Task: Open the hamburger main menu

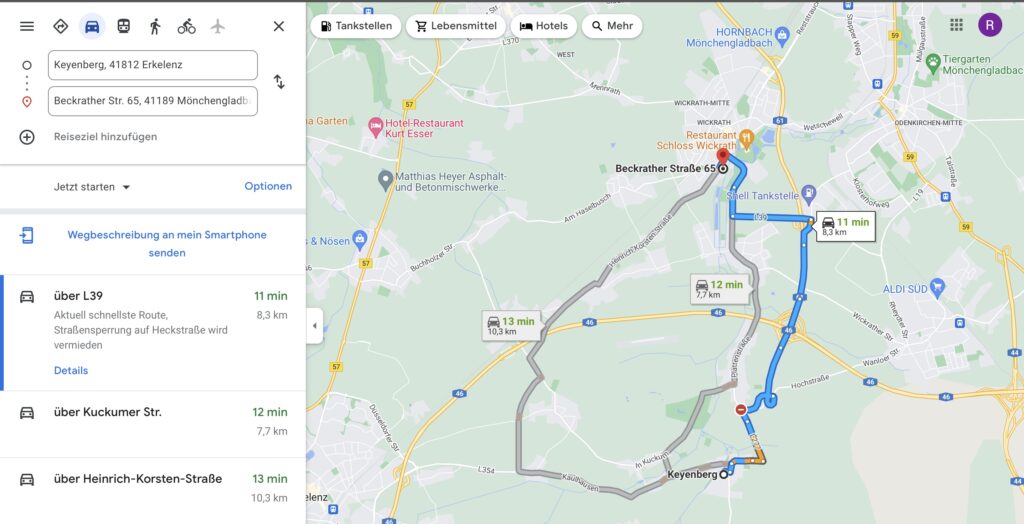Action: pos(27,26)
